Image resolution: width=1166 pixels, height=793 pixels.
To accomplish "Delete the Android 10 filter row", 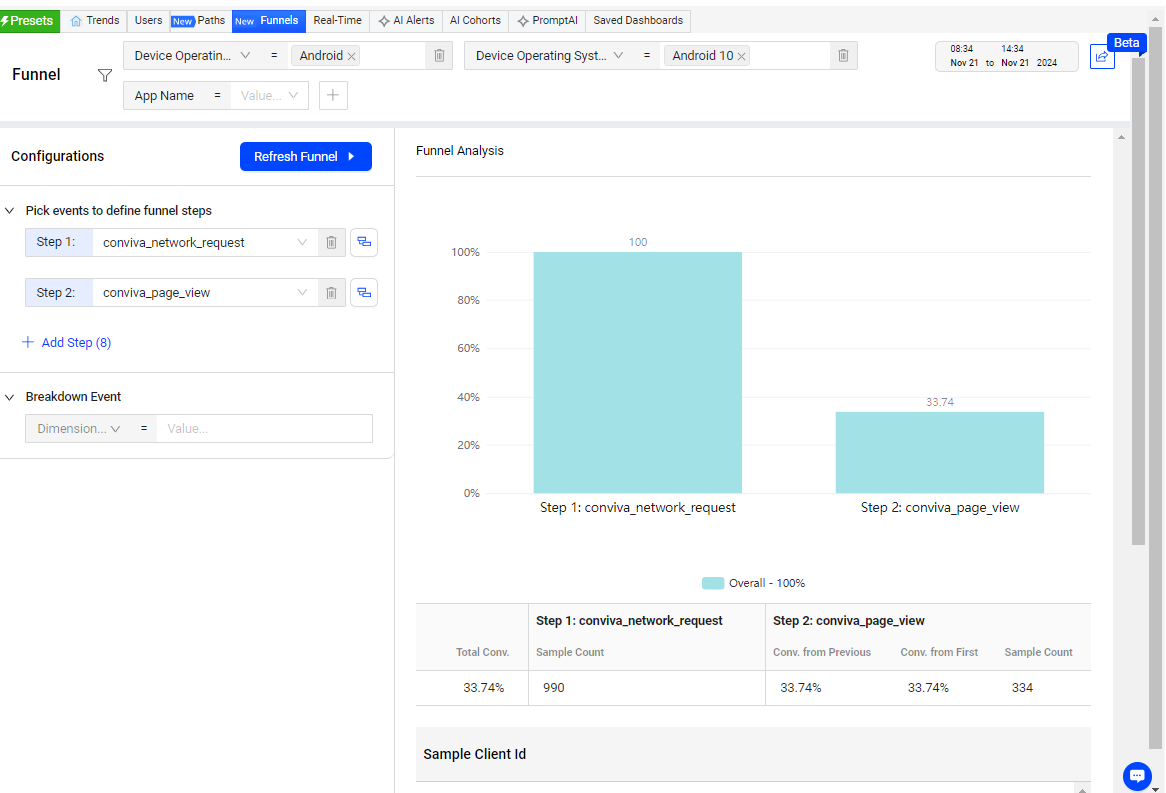I will (843, 56).
